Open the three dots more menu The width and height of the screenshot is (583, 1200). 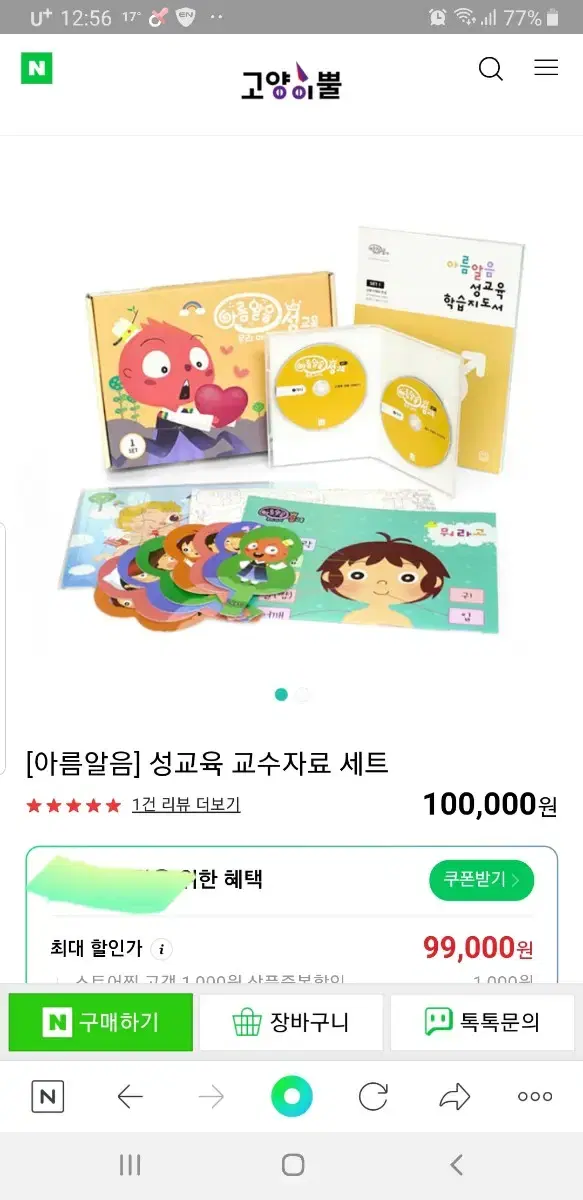pos(535,1097)
